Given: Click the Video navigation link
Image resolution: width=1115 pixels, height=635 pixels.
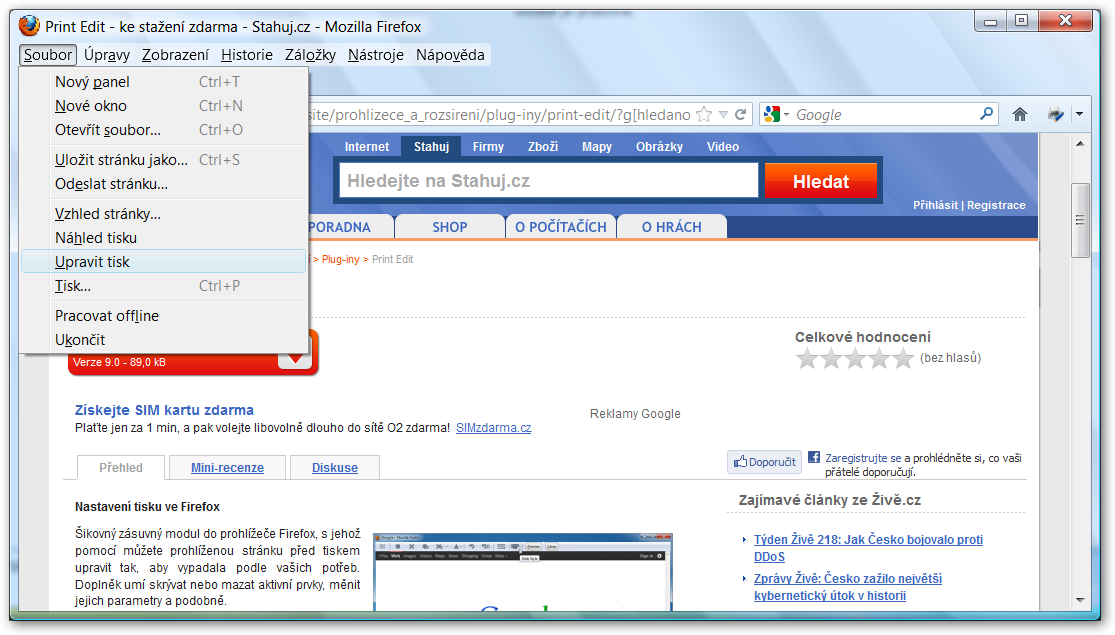Looking at the screenshot, I should [722, 146].
